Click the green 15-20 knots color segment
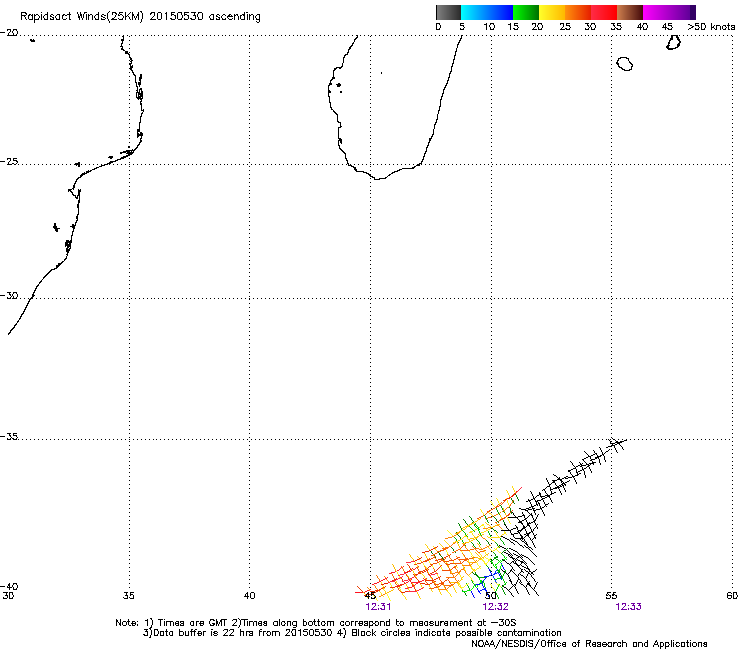The image size is (740, 650). click(x=526, y=12)
